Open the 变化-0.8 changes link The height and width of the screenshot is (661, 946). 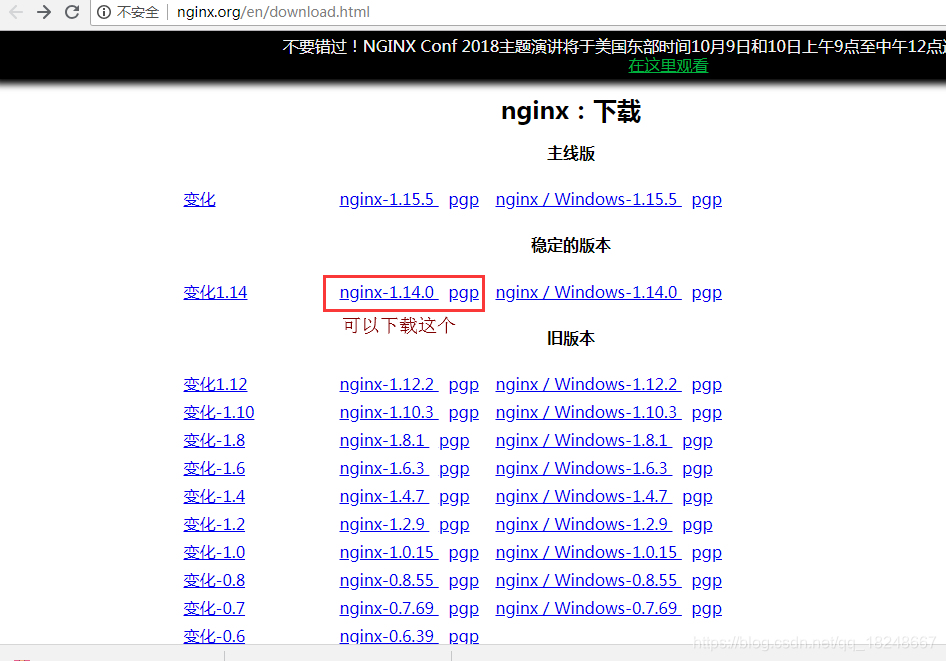[x=214, y=581]
